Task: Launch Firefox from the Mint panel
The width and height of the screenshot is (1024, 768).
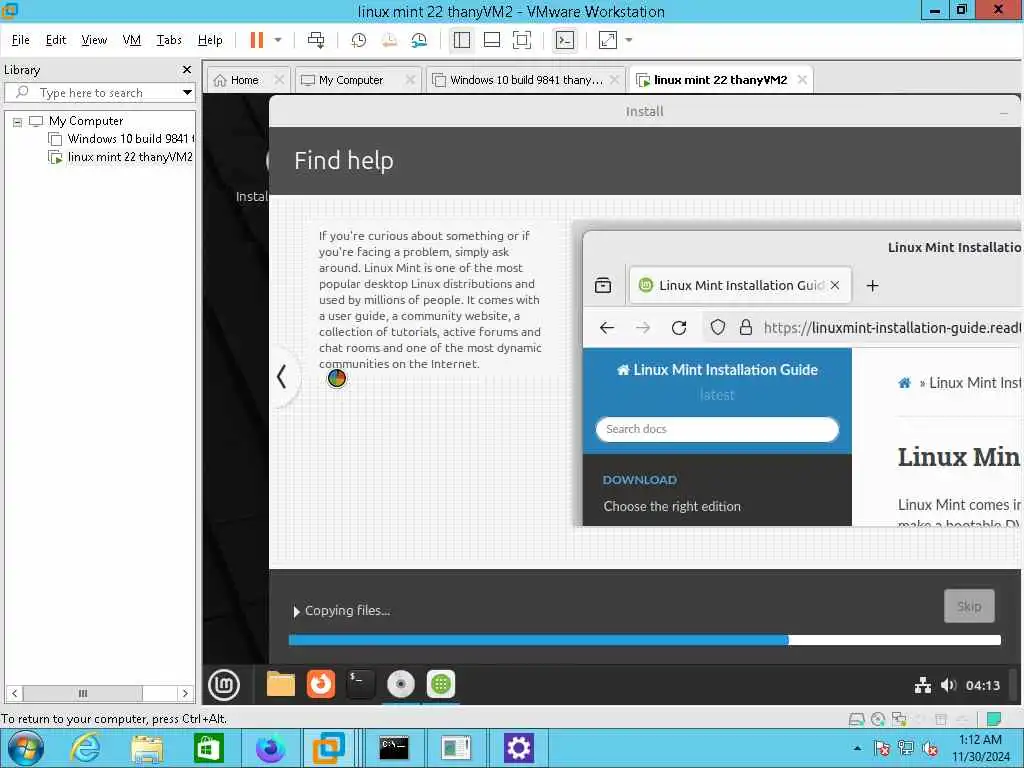Action: coord(321,684)
